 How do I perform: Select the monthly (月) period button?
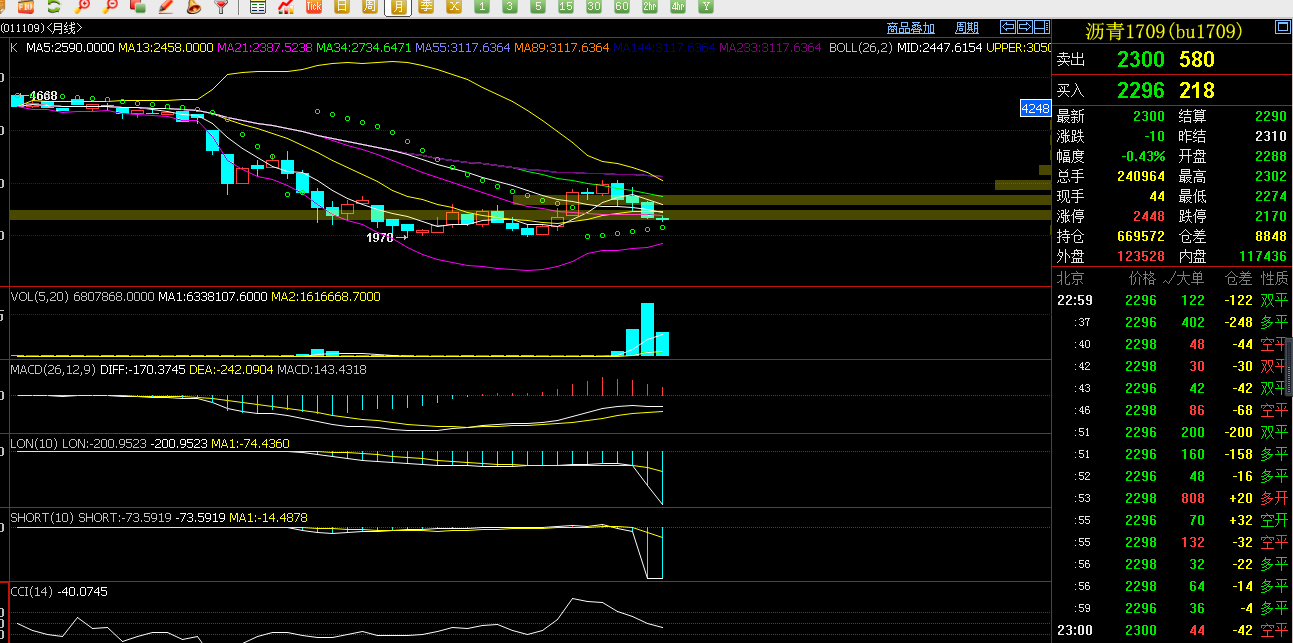(399, 6)
